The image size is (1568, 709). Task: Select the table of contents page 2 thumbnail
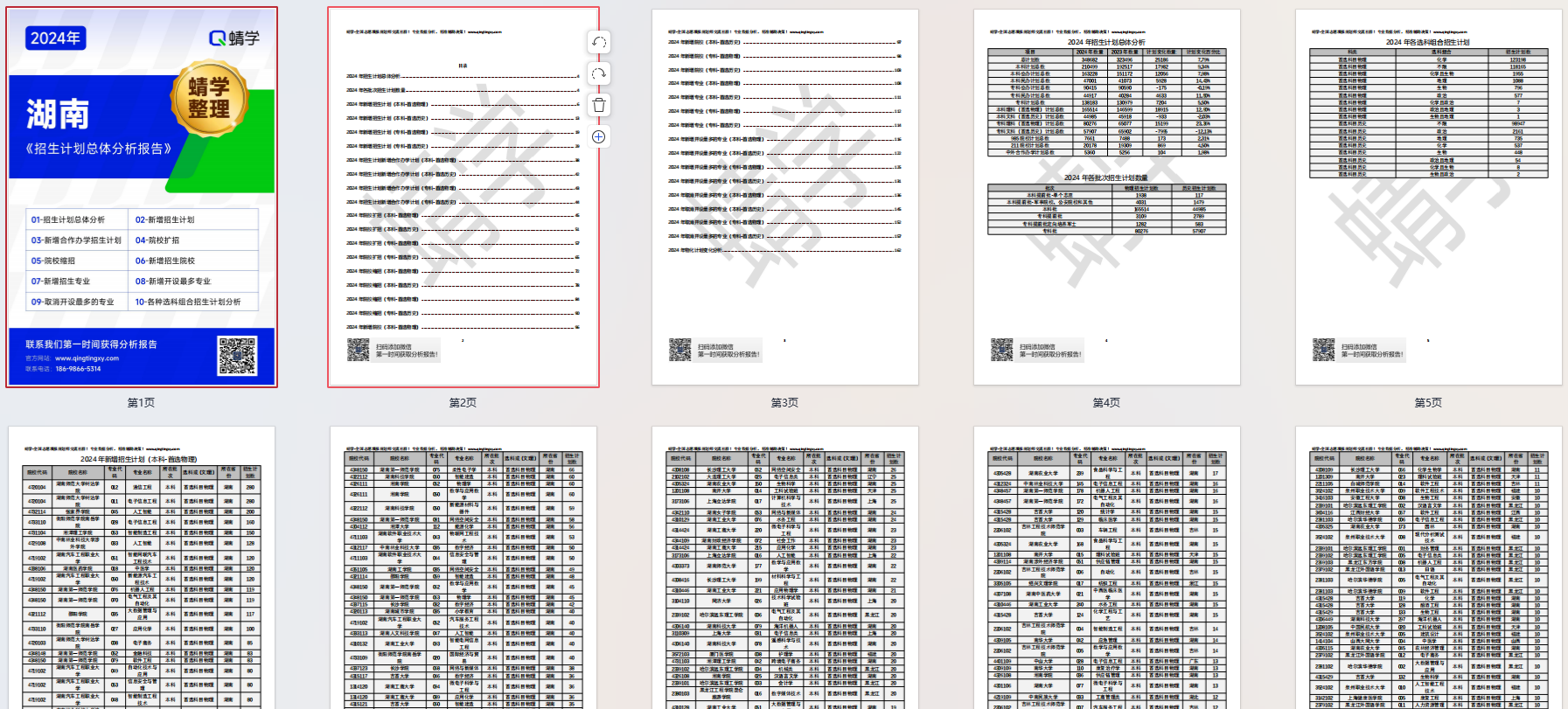coord(463,198)
